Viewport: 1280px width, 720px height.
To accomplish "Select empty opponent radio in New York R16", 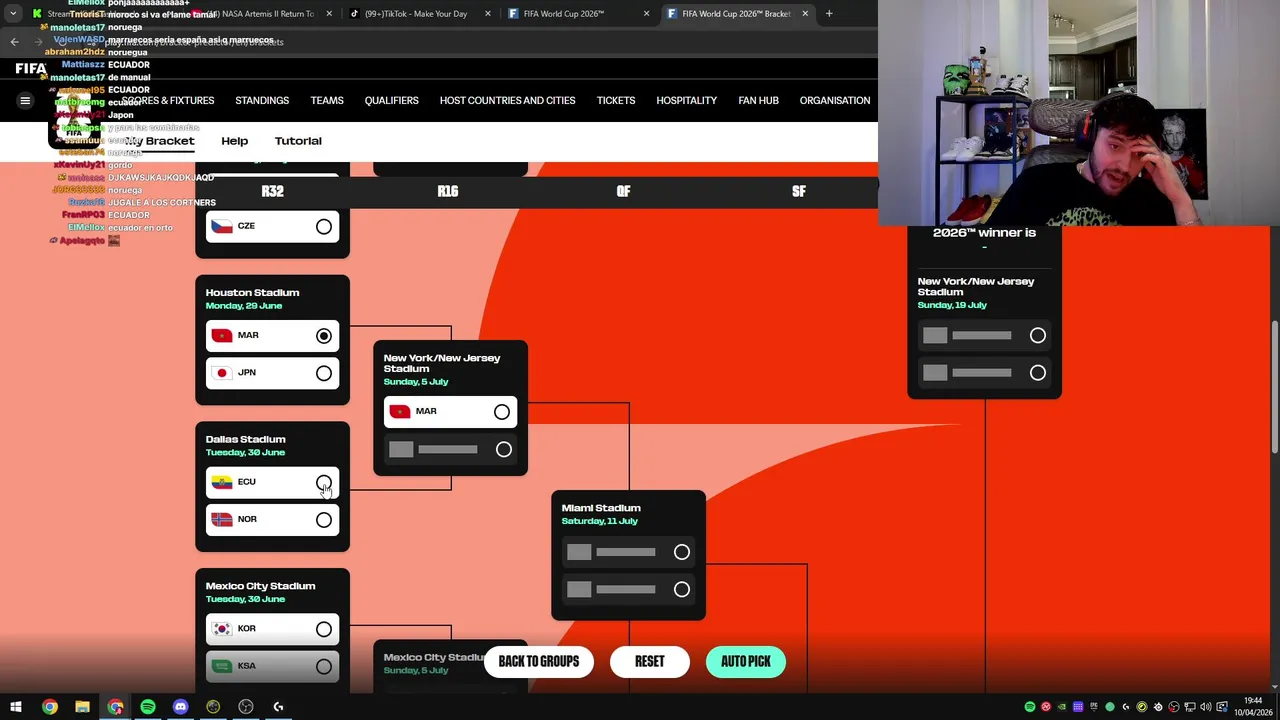I will pyautogui.click(x=504, y=450).
